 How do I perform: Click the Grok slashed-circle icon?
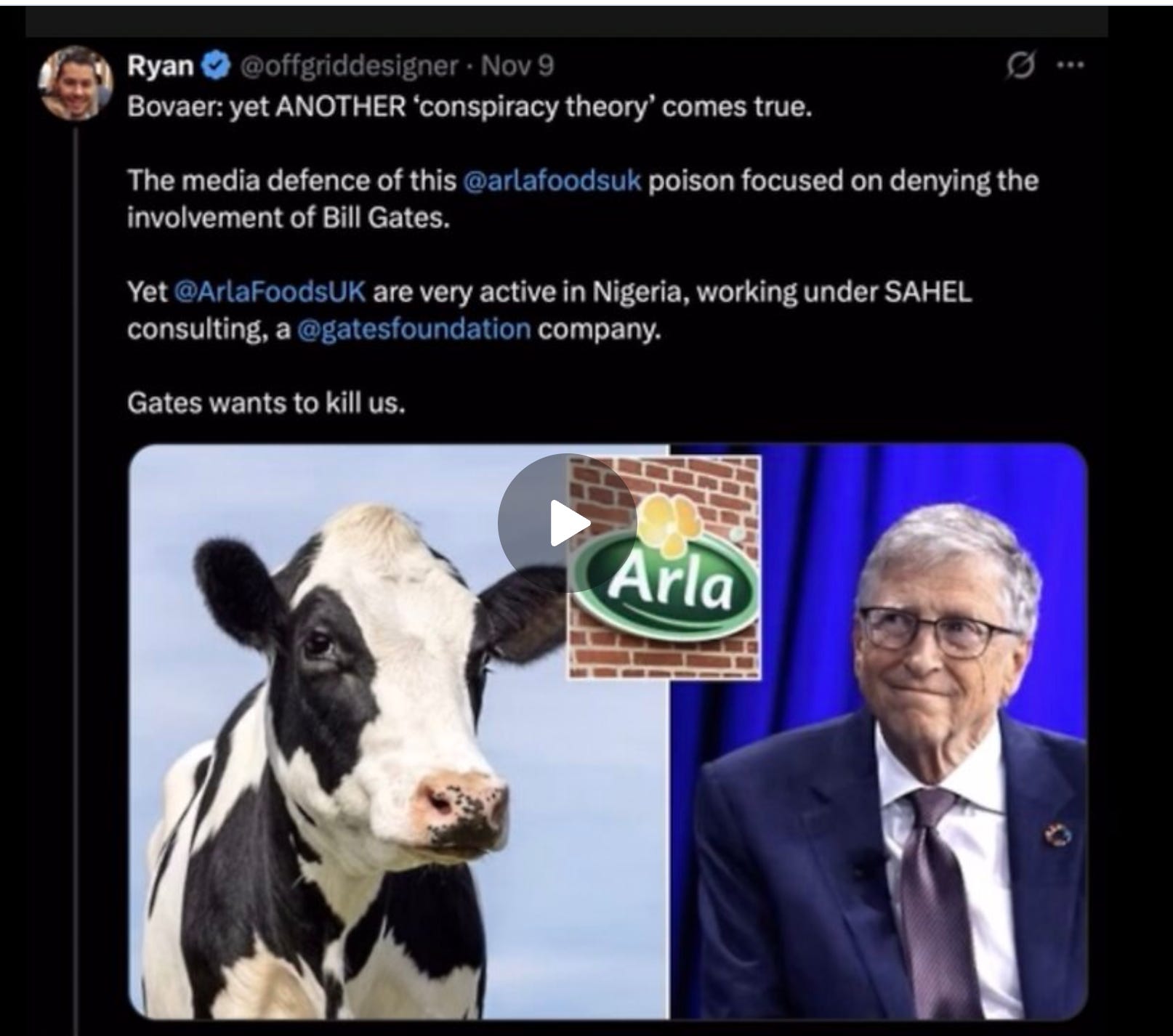pyautogui.click(x=1020, y=66)
